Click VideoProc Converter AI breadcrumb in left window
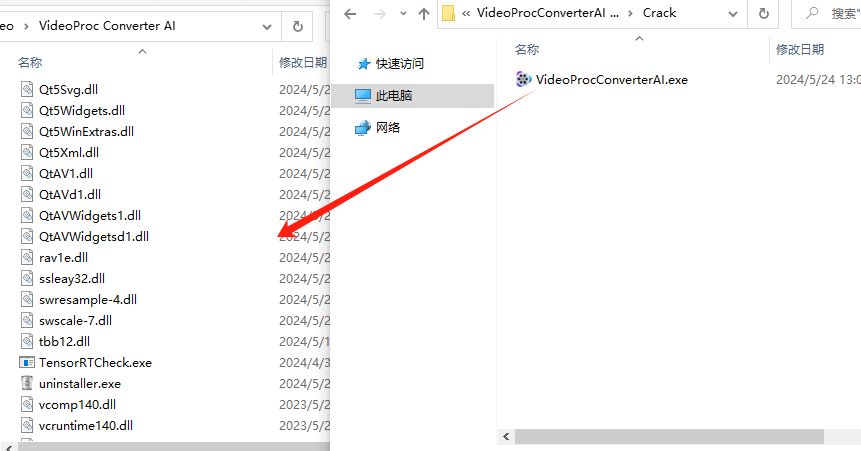This screenshot has height=451, width=861. click(x=107, y=26)
